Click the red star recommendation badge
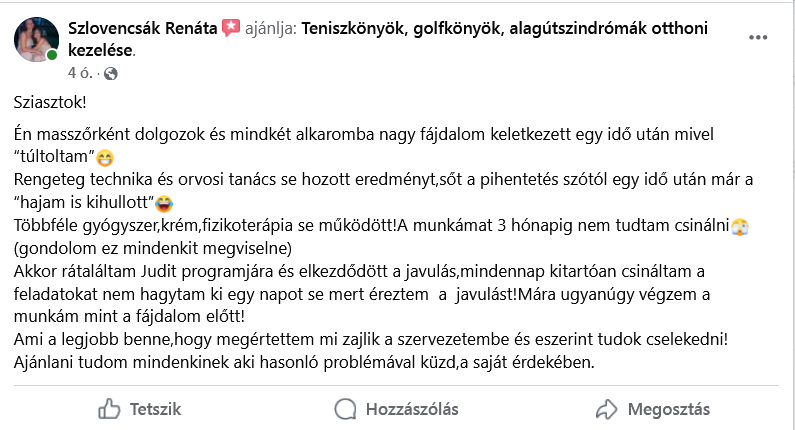 click(x=231, y=27)
